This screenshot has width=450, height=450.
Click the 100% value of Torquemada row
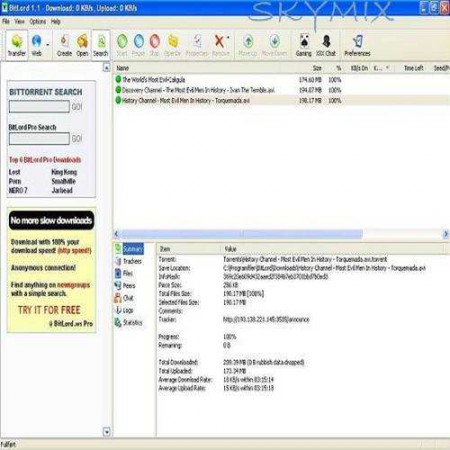(x=335, y=100)
